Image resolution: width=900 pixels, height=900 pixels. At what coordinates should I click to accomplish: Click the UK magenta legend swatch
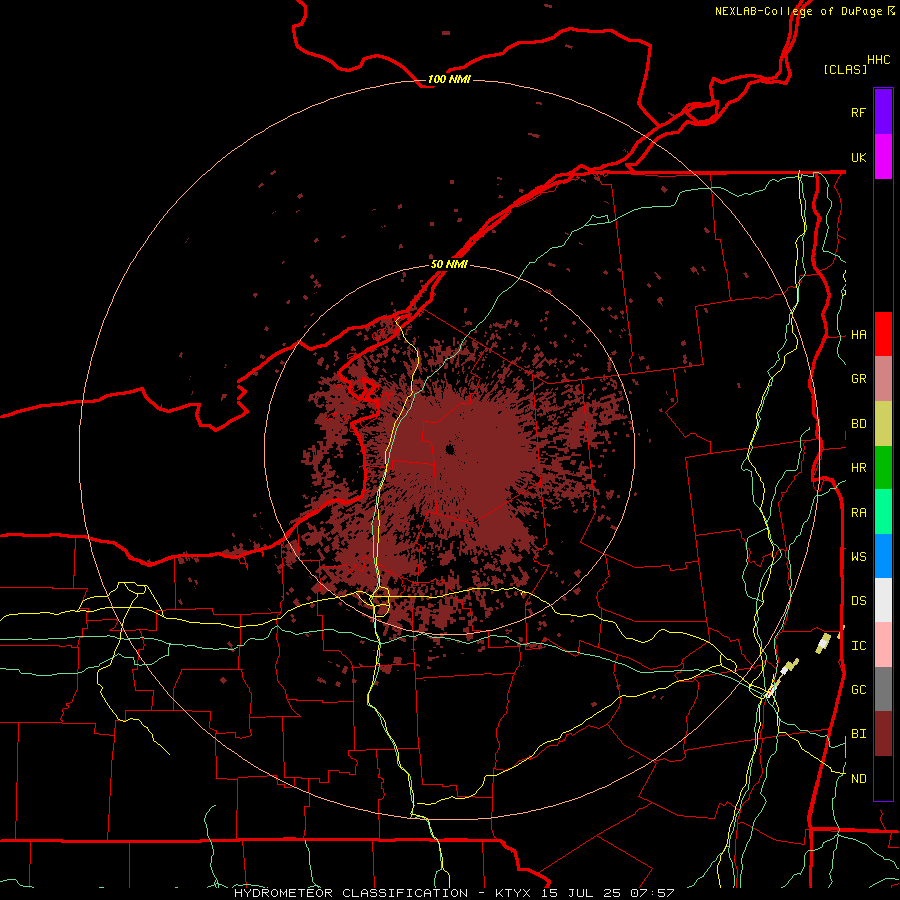point(883,157)
